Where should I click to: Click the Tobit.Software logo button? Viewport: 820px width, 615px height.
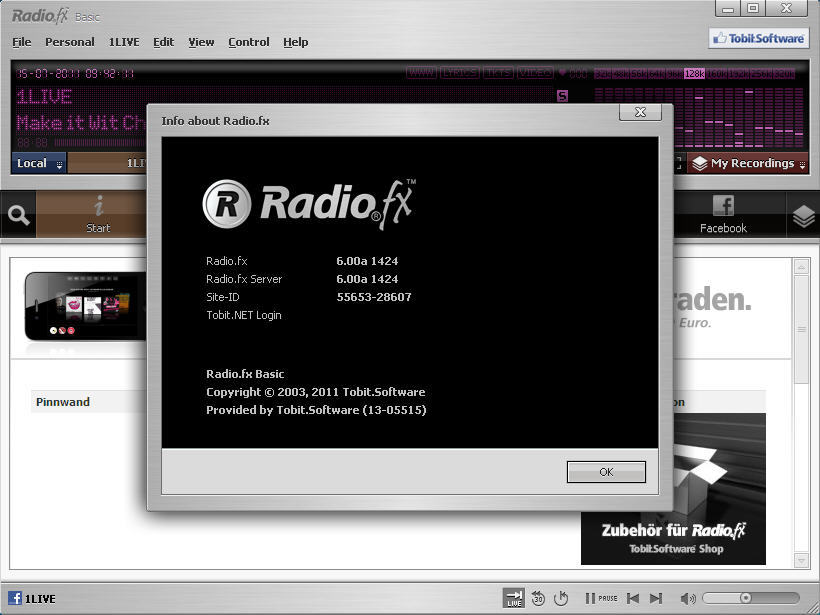point(758,38)
